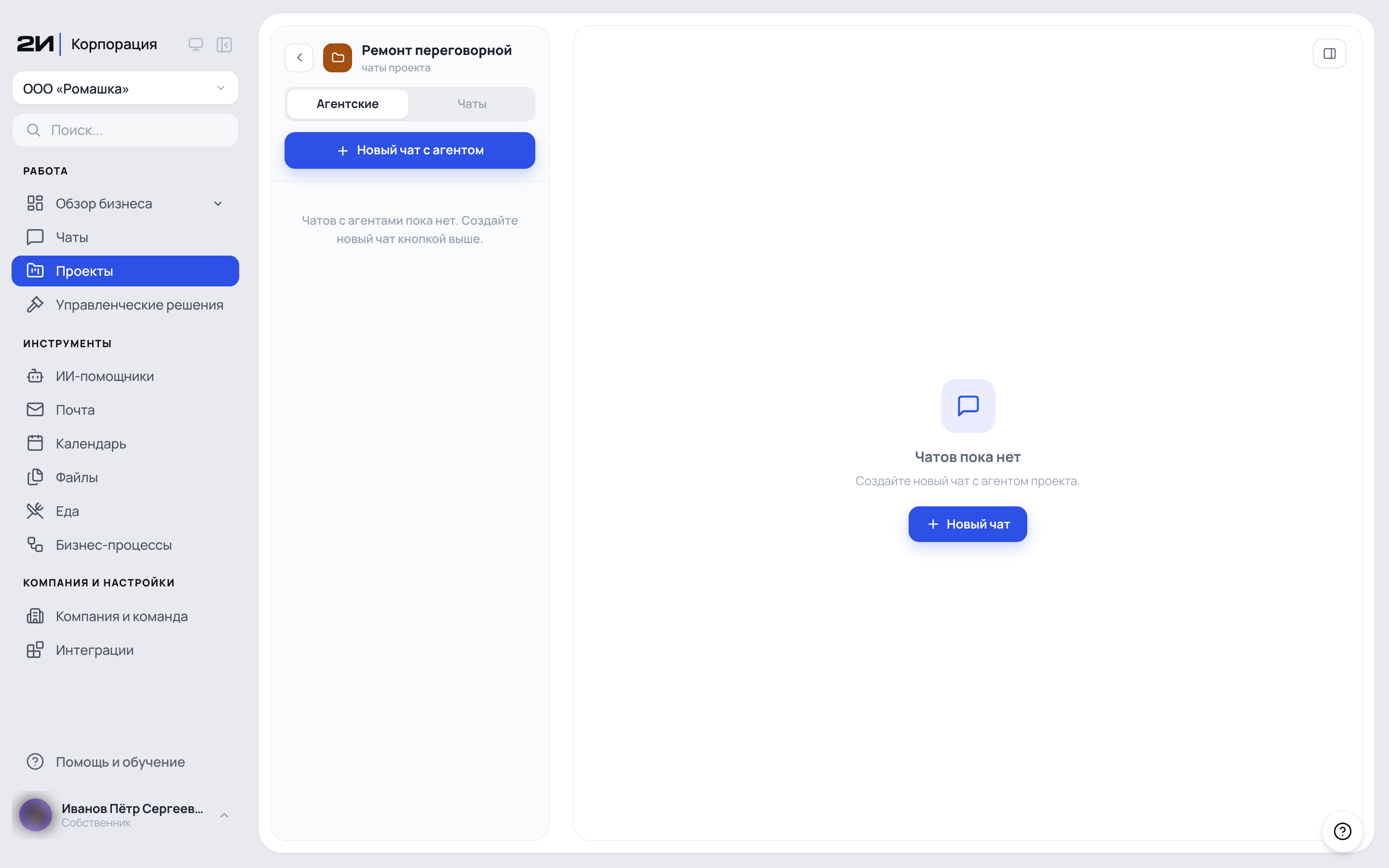Click the robot icon for ИИ-помощники
The width and height of the screenshot is (1389, 868).
click(35, 376)
